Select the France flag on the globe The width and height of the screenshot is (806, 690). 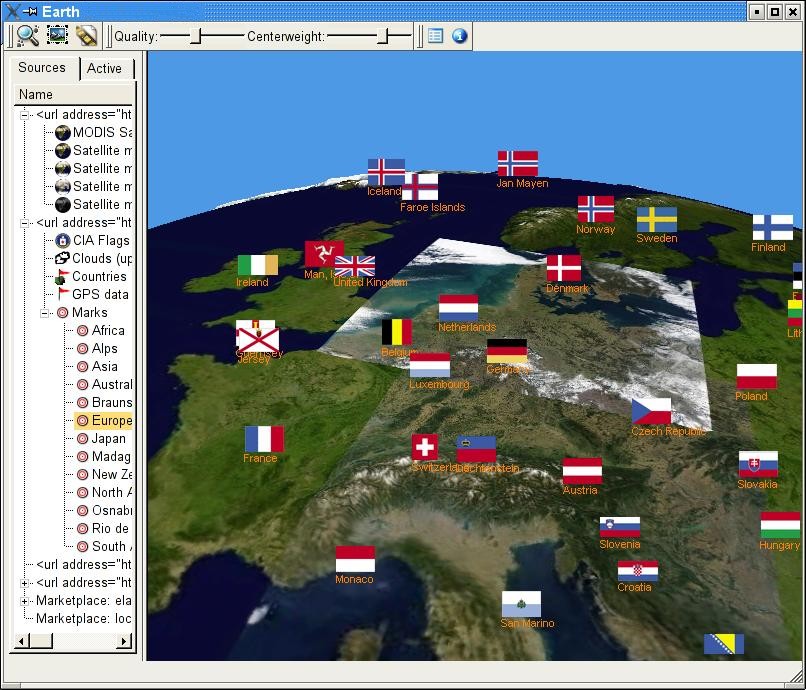tap(264, 439)
